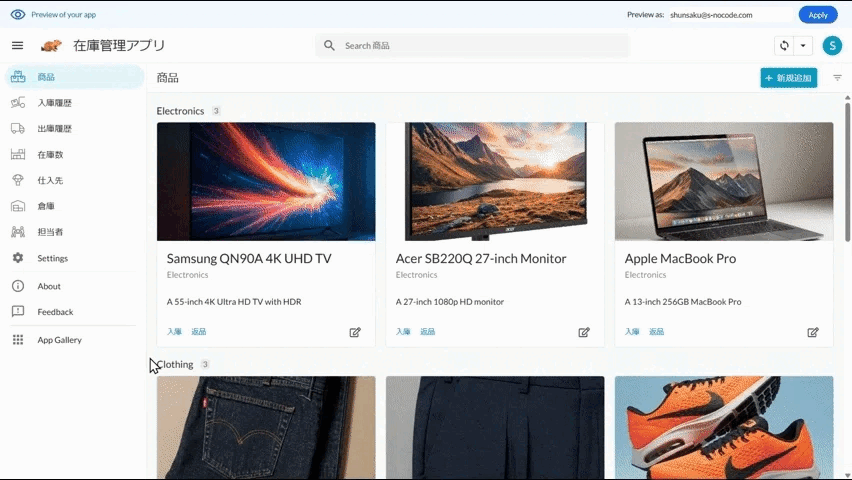Open 担当者 in the sidebar
The image size is (852, 480).
coord(74,232)
